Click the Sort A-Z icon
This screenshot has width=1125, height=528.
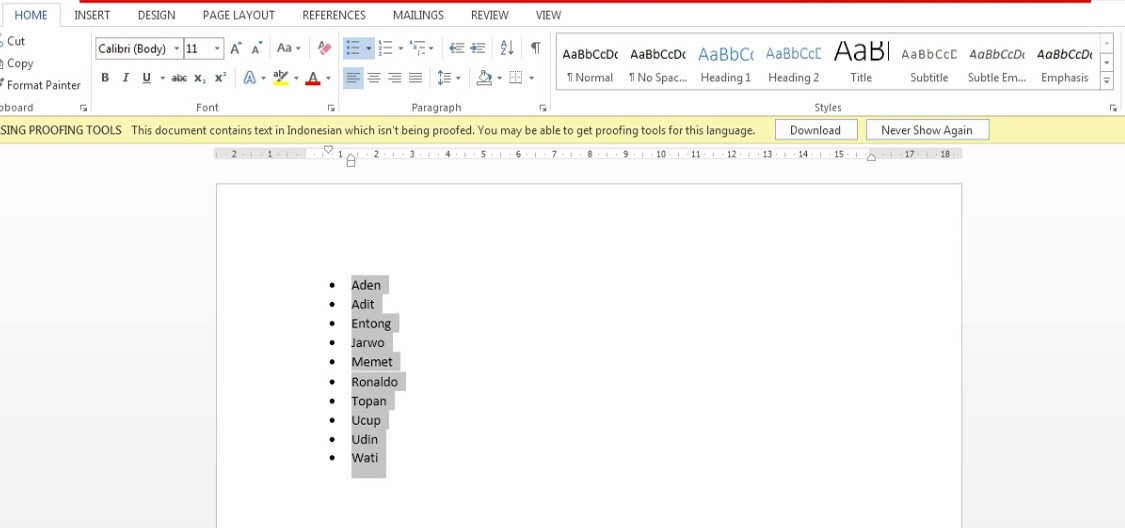[506, 48]
